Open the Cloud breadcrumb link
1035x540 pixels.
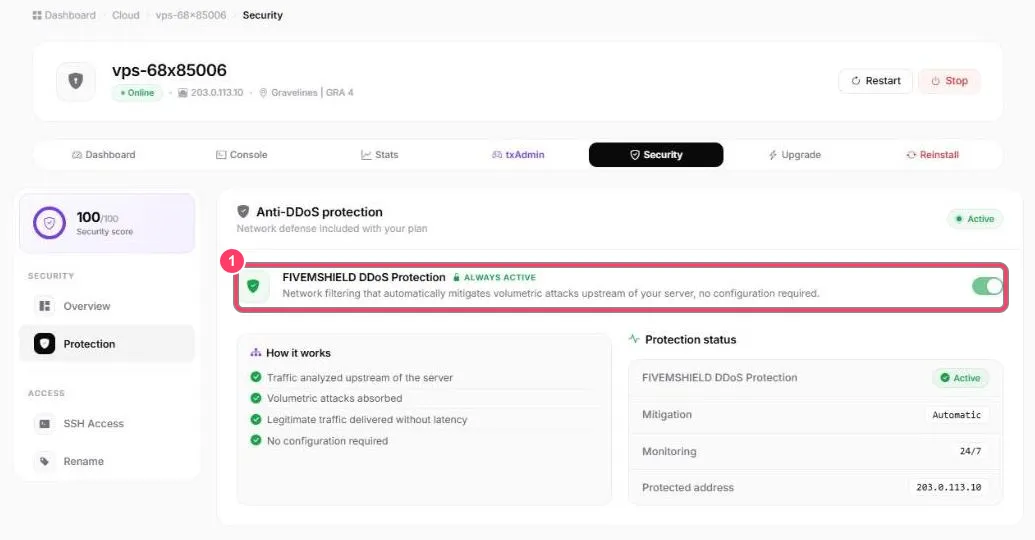(125, 15)
